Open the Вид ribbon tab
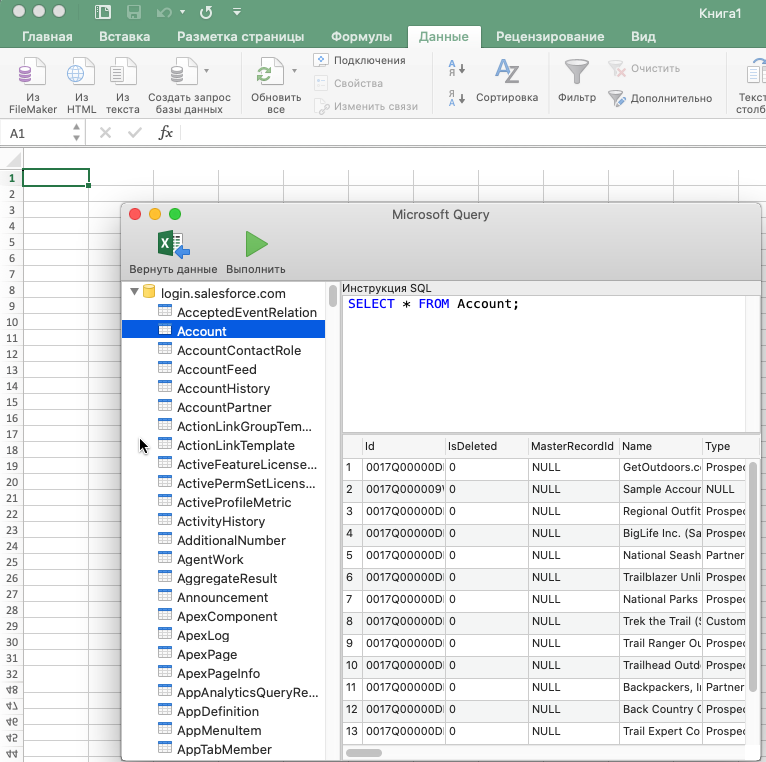The width and height of the screenshot is (766, 762). pyautogui.click(x=643, y=37)
